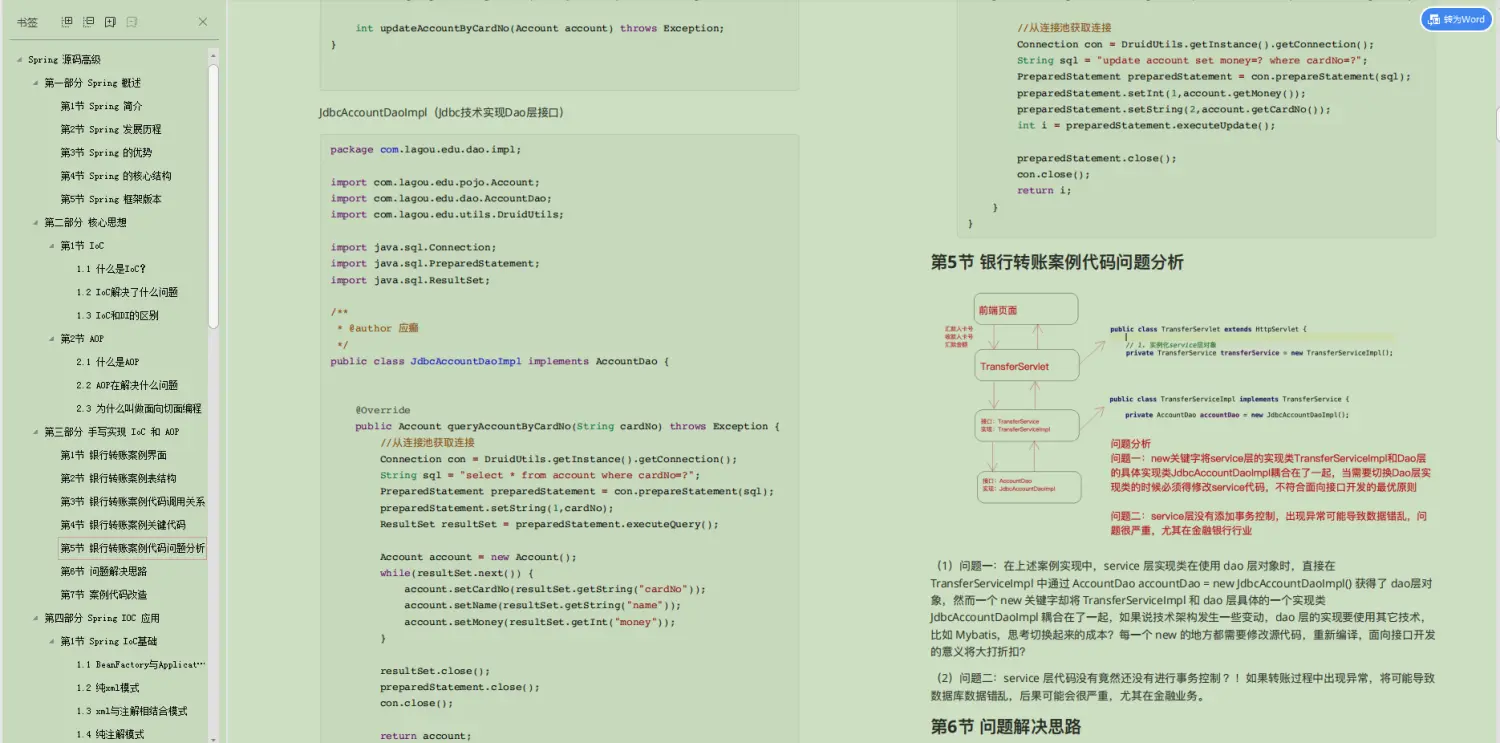The image size is (1500, 743).
Task: Open bookmark 1.4 纯注解模式
Action: pyautogui.click(x=110, y=734)
